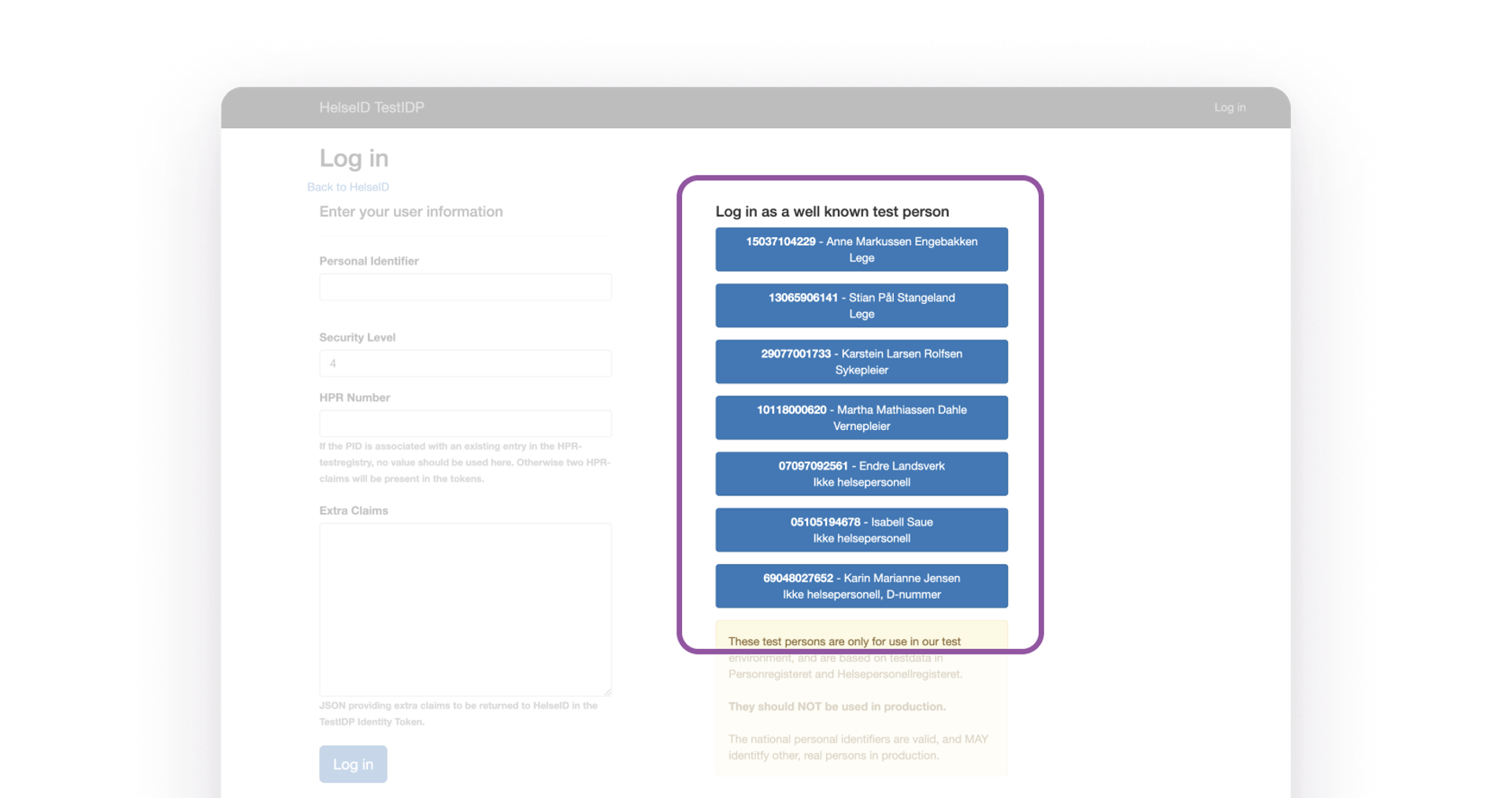Click Log in link in top navbar
The width and height of the screenshot is (1512, 798).
point(1229,107)
